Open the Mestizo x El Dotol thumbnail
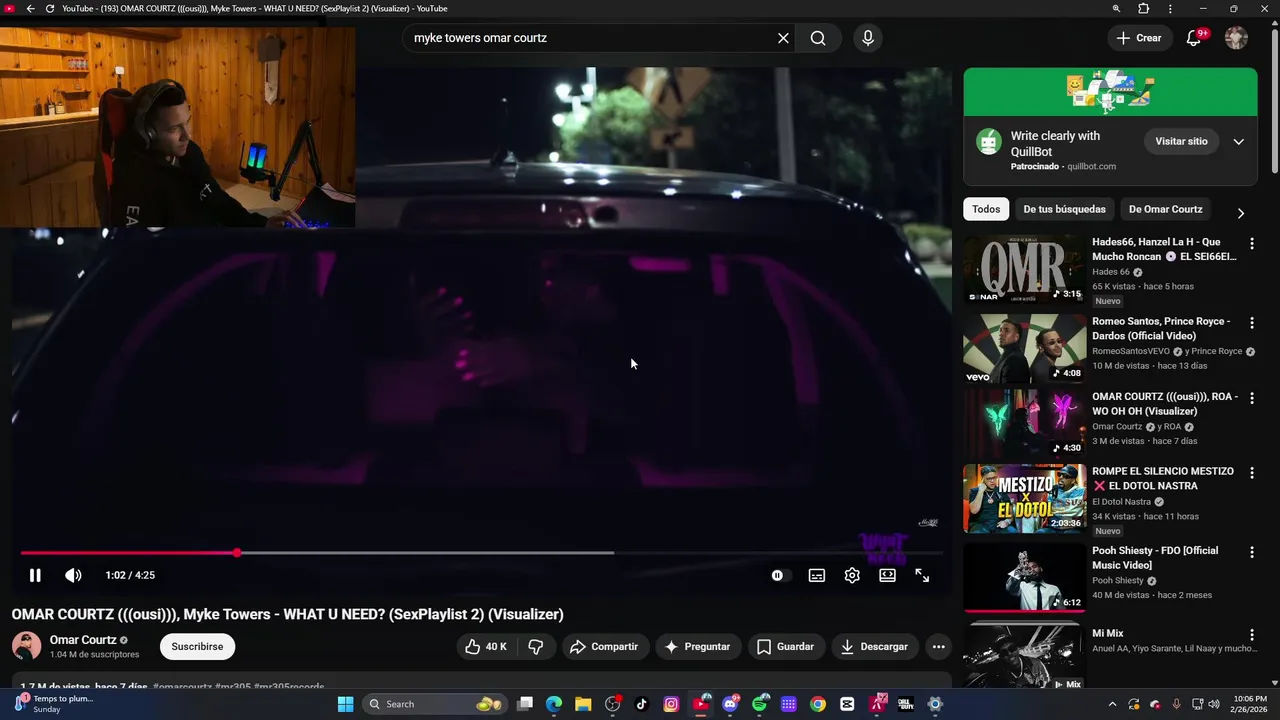 [1024, 499]
